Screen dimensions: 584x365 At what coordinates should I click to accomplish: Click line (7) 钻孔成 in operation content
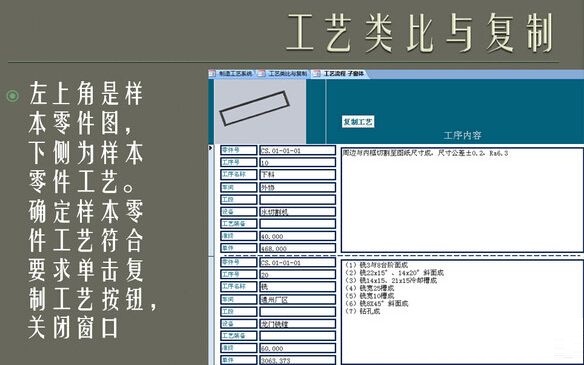363,311
